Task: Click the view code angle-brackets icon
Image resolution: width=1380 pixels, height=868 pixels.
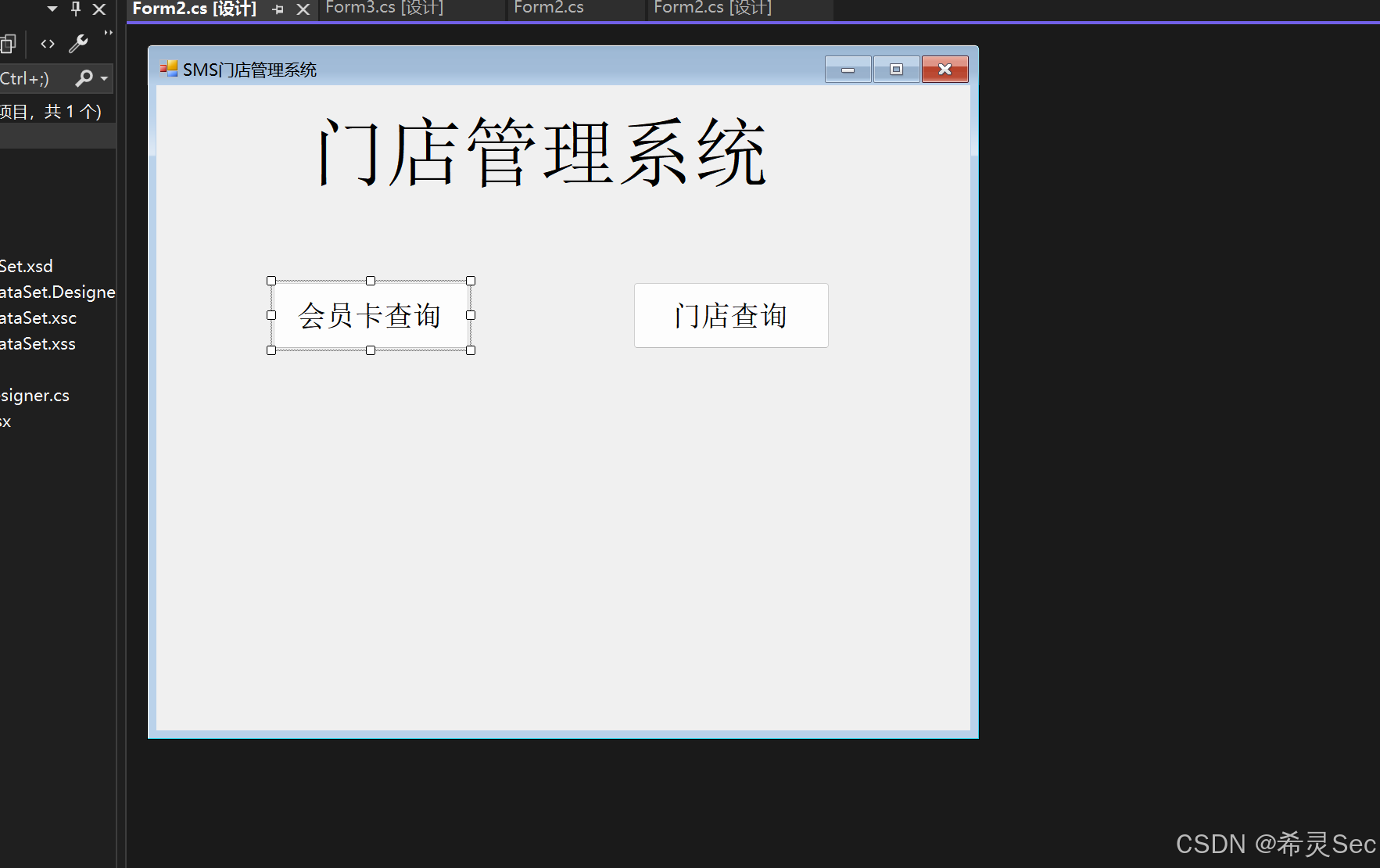Action: pos(48,44)
